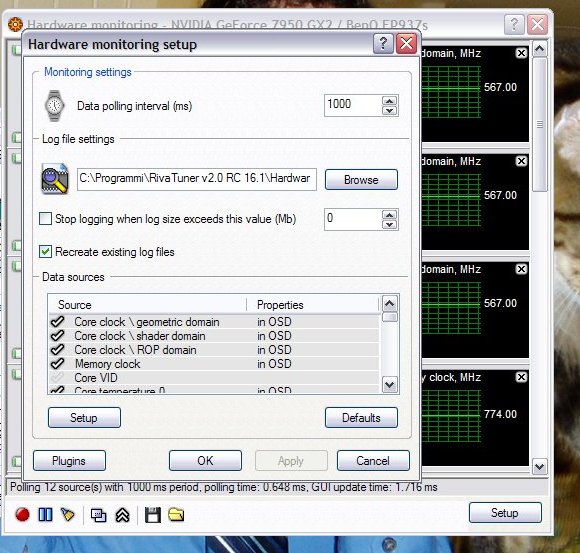Click the double up-arrow icon in bottom toolbar
This screenshot has width=580, height=553.
[122, 515]
